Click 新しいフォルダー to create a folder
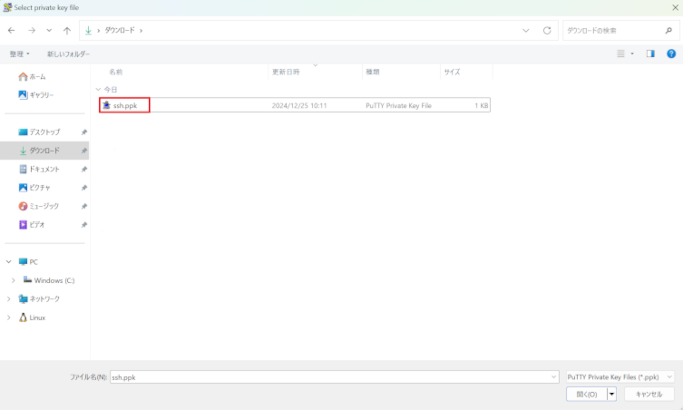The width and height of the screenshot is (683, 410). pyautogui.click(x=68, y=53)
